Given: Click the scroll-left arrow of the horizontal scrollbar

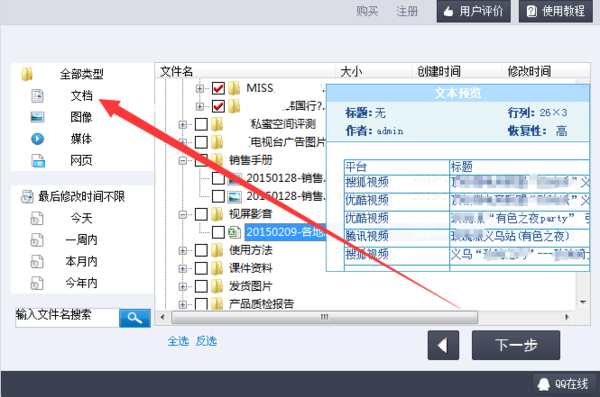Looking at the screenshot, I should click(162, 317).
